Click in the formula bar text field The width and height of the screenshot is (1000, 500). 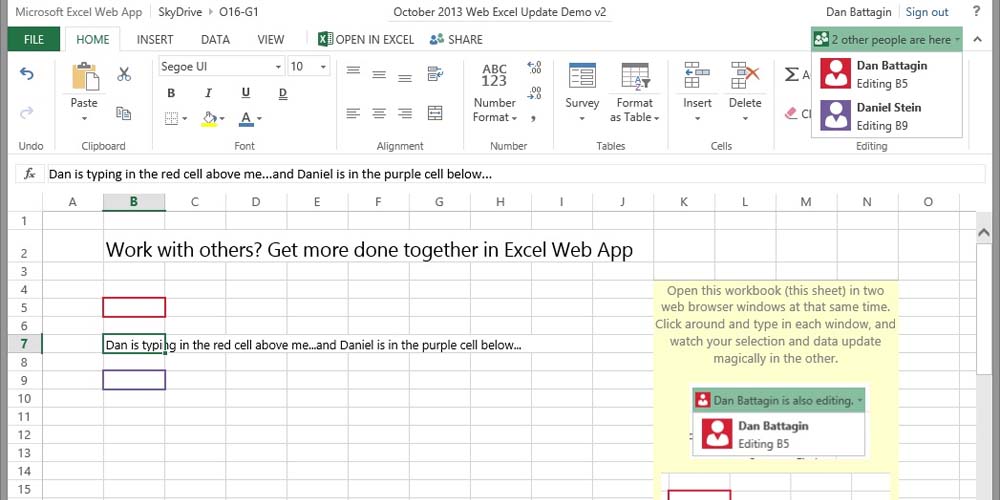(515, 173)
